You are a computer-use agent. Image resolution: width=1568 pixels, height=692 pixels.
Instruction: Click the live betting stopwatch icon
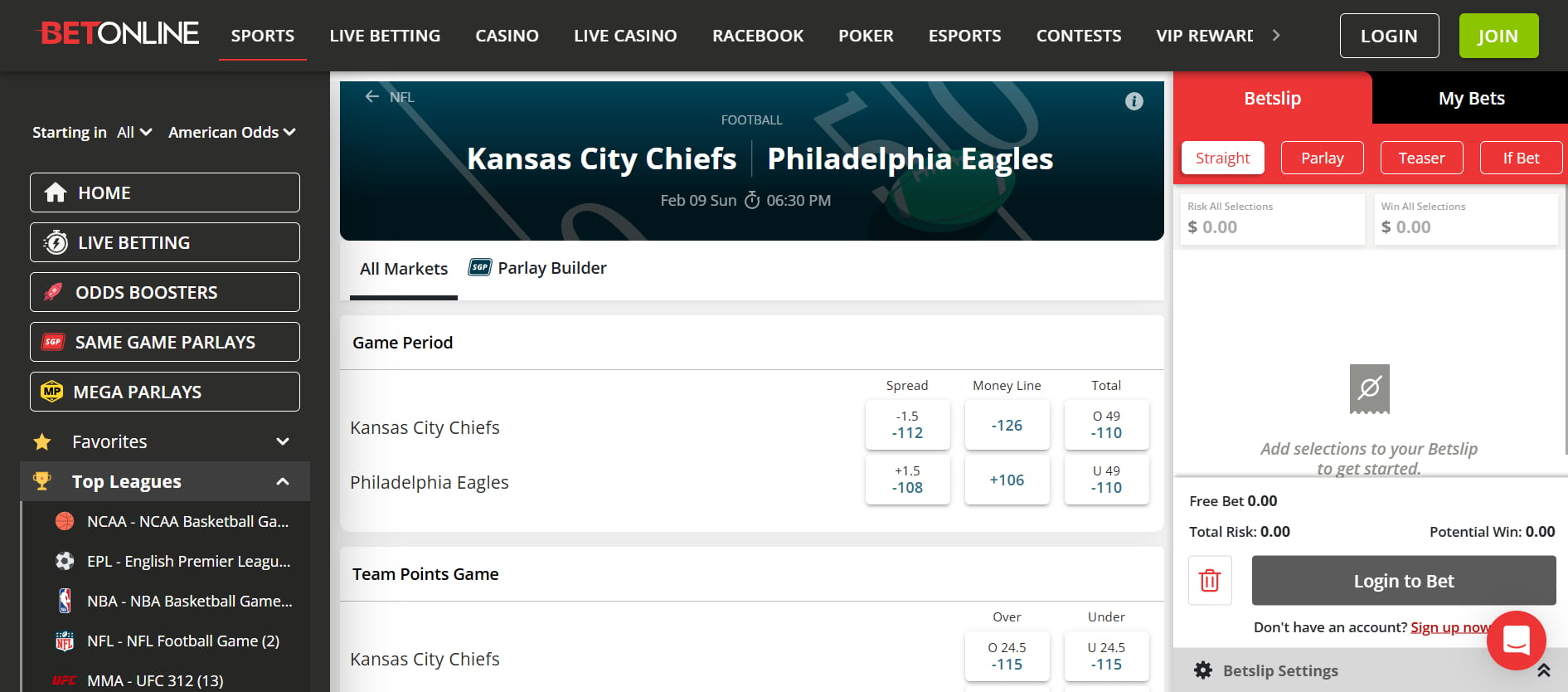(x=56, y=242)
